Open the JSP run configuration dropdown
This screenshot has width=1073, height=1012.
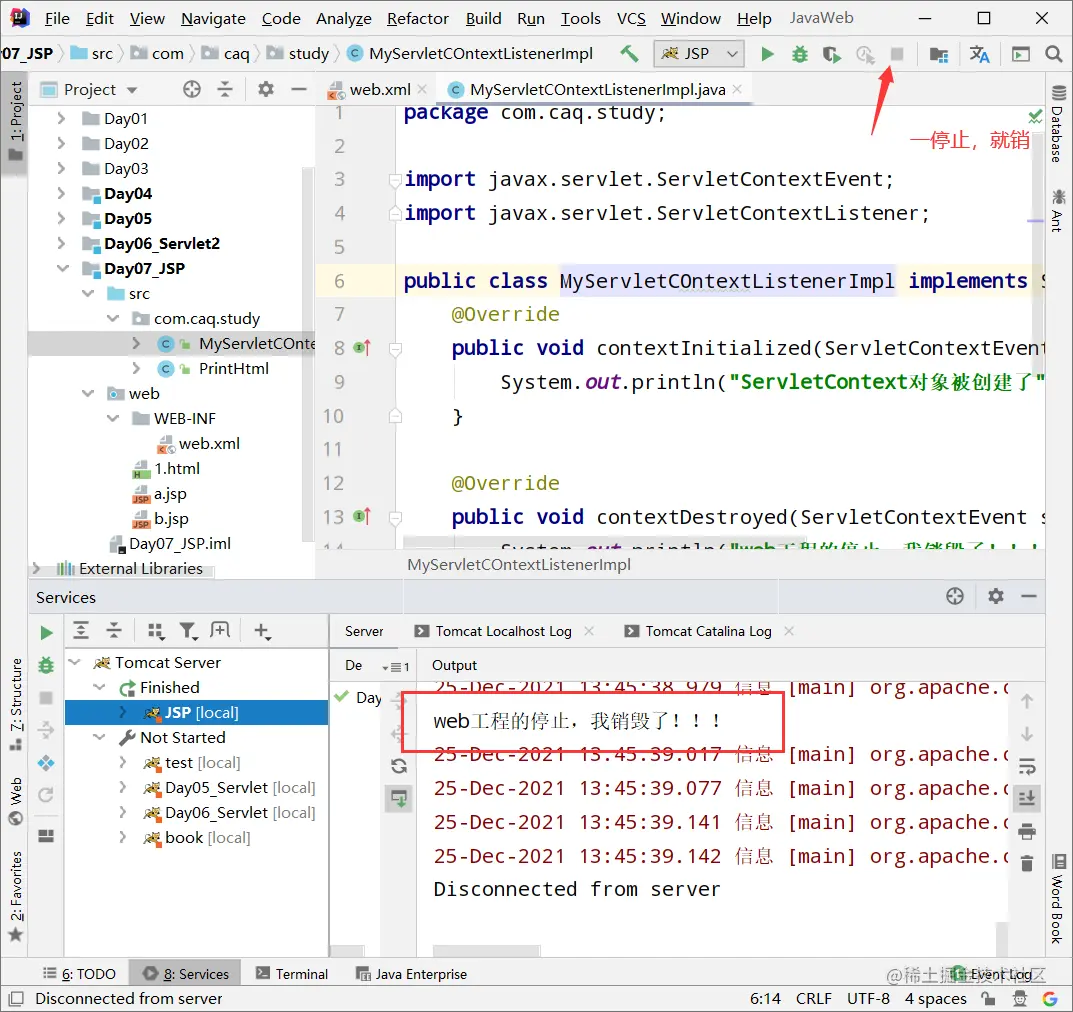(x=700, y=53)
